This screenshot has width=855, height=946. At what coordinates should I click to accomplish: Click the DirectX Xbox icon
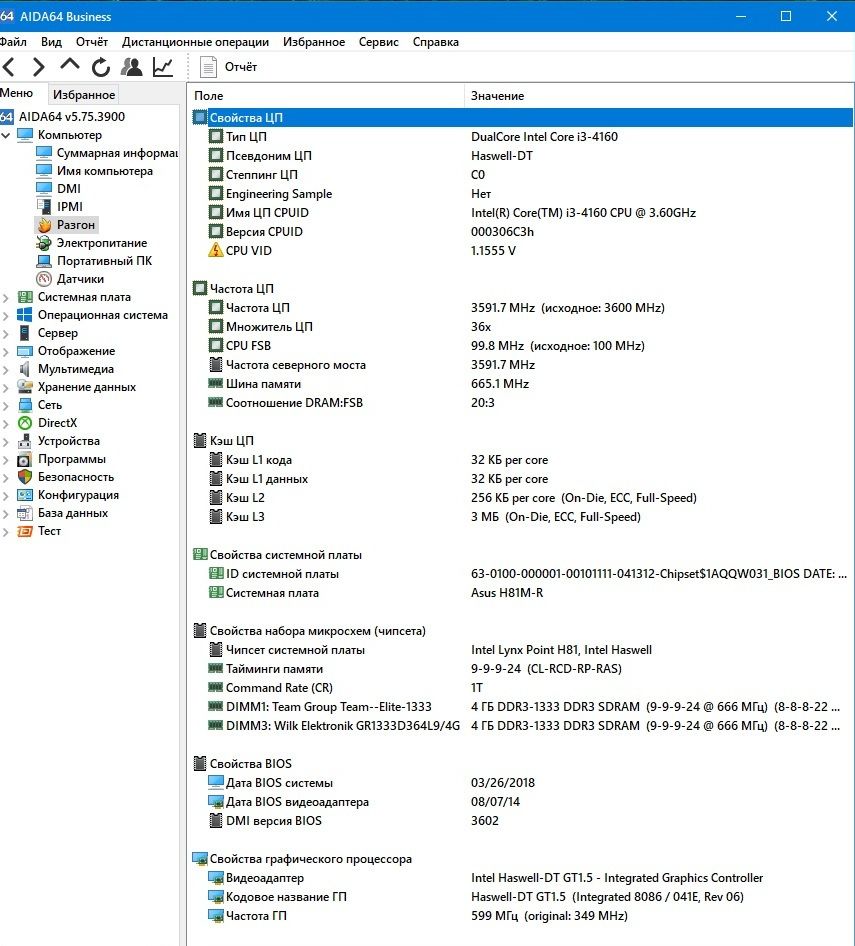click(x=25, y=423)
